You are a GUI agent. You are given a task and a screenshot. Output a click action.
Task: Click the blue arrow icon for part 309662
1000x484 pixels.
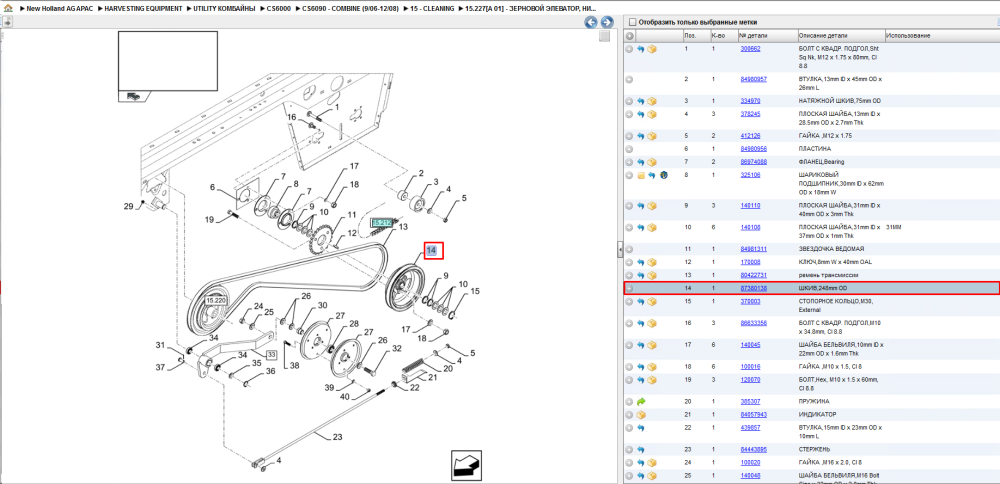click(641, 48)
